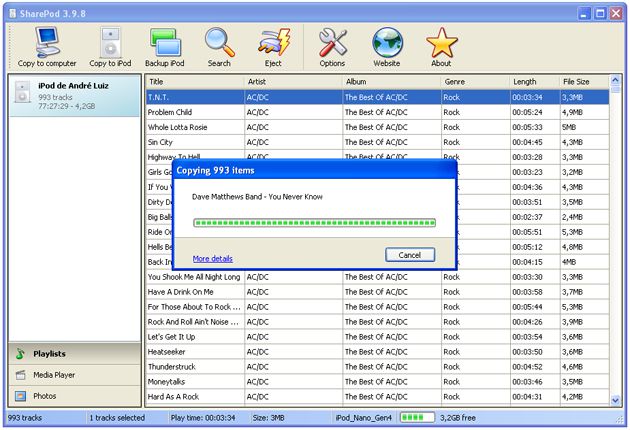Sort the list by File Size column

pyautogui.click(x=585, y=82)
